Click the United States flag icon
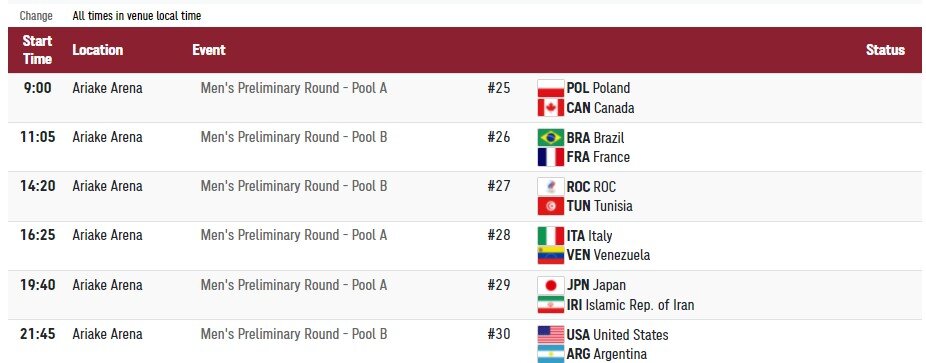 pyautogui.click(x=550, y=335)
